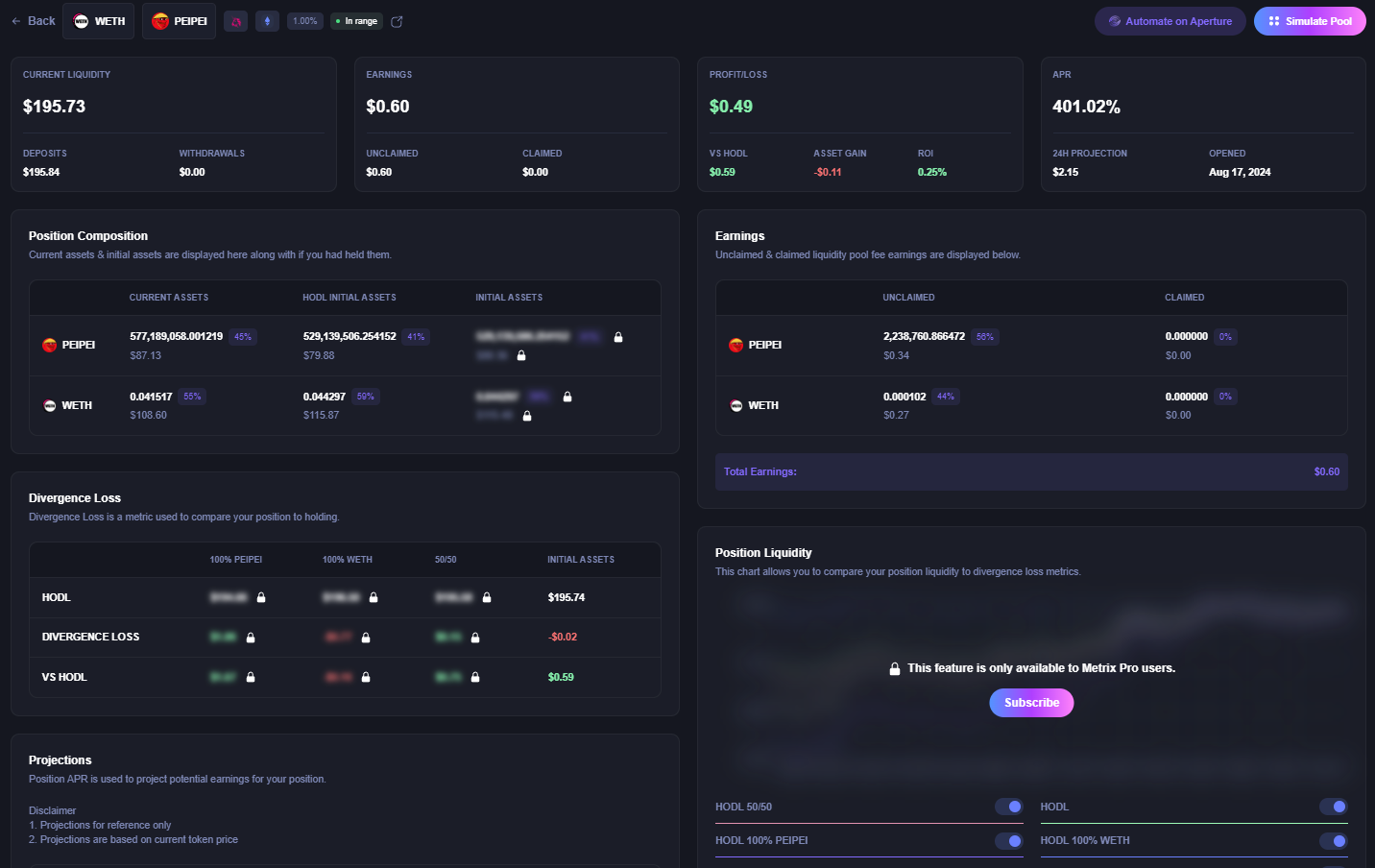Image resolution: width=1375 pixels, height=868 pixels.
Task: Click lock icon in HODL 50/50 cell
Action: 487,597
